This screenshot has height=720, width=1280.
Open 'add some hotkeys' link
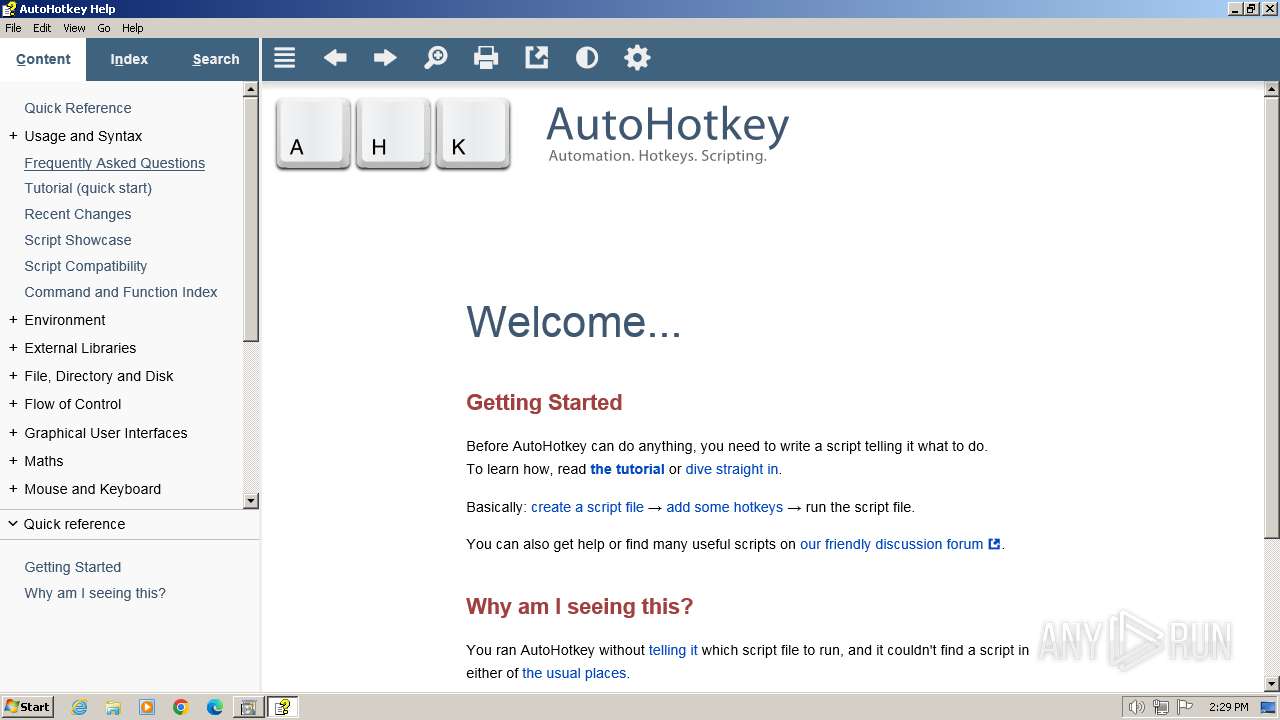point(724,507)
